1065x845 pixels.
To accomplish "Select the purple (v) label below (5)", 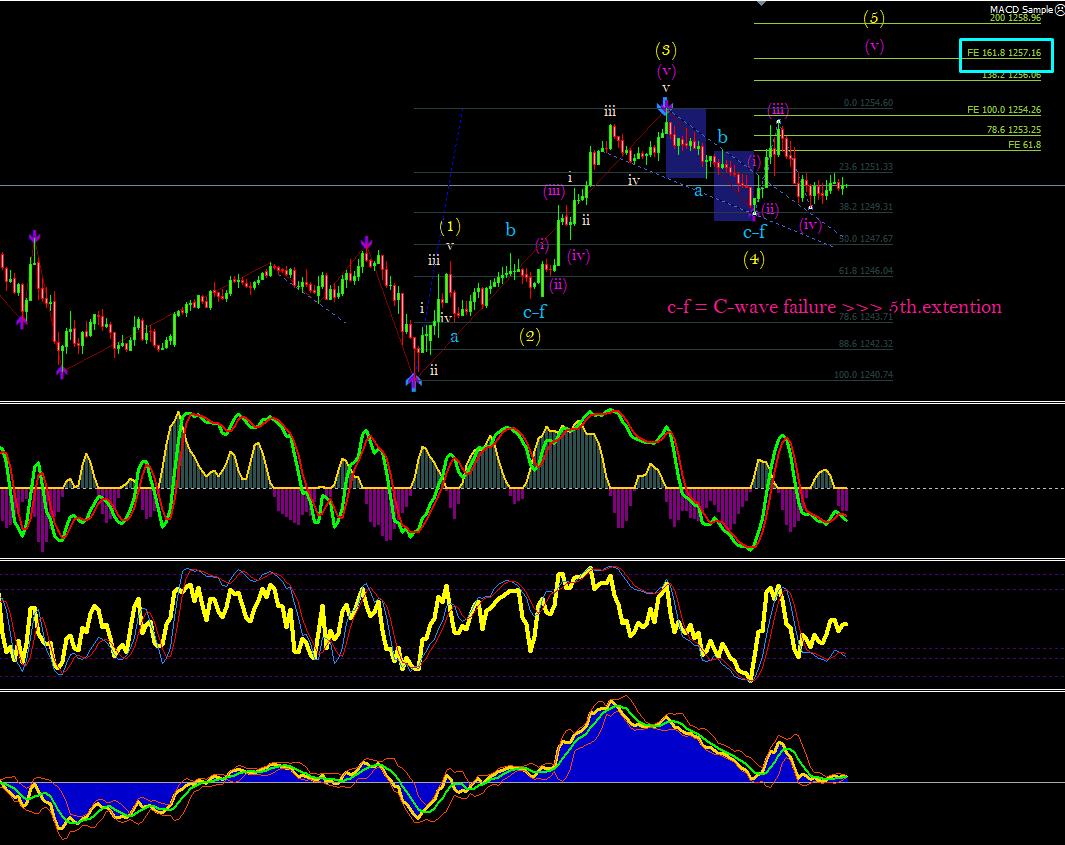I will click(874, 46).
